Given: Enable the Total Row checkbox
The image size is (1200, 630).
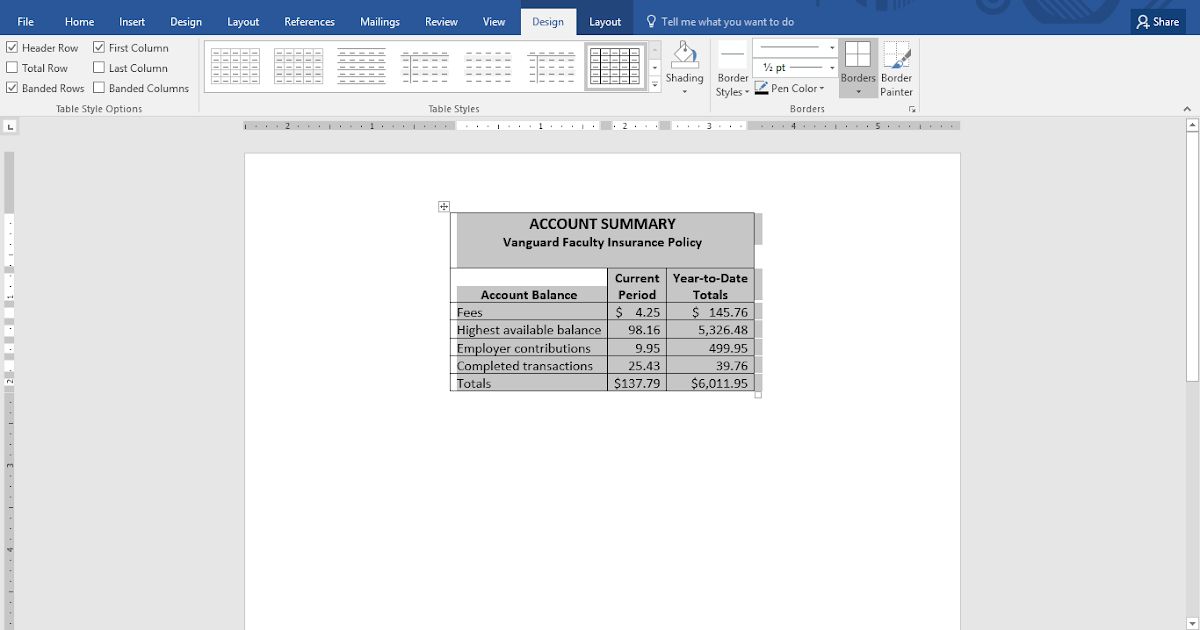Looking at the screenshot, I should click(13, 67).
